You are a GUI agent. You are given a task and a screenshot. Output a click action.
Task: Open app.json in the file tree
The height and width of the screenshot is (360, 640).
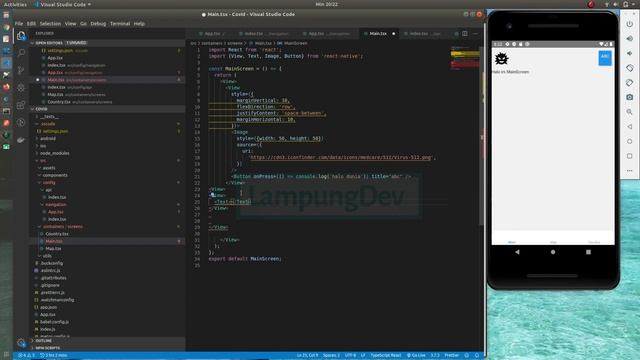[x=48, y=307]
